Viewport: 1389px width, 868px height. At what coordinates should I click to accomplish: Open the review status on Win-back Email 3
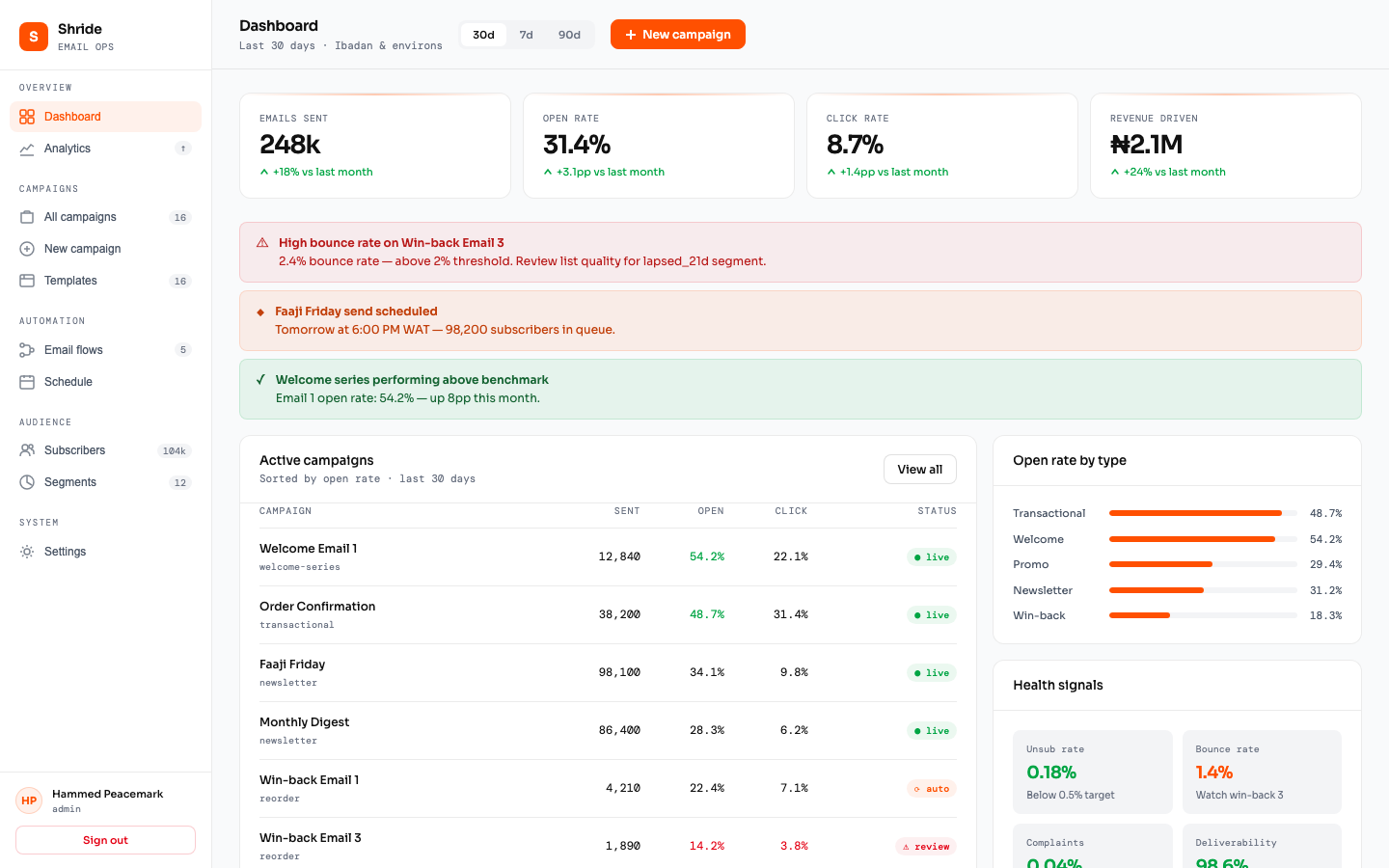(925, 846)
